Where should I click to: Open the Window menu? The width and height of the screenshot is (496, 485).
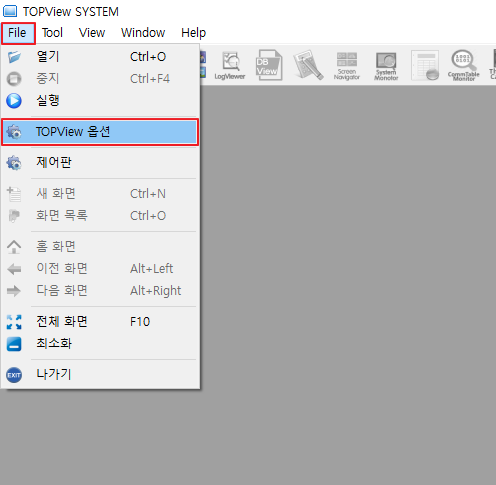click(x=143, y=33)
